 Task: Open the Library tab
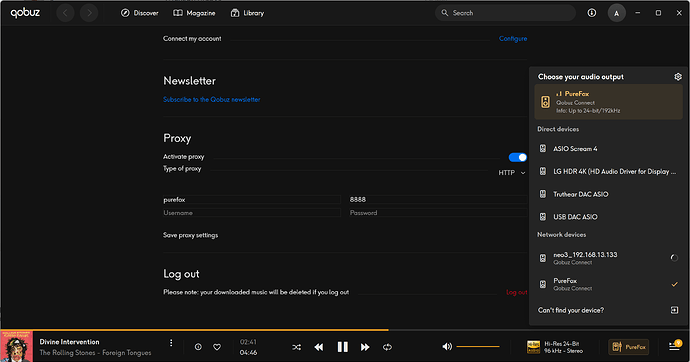point(247,13)
